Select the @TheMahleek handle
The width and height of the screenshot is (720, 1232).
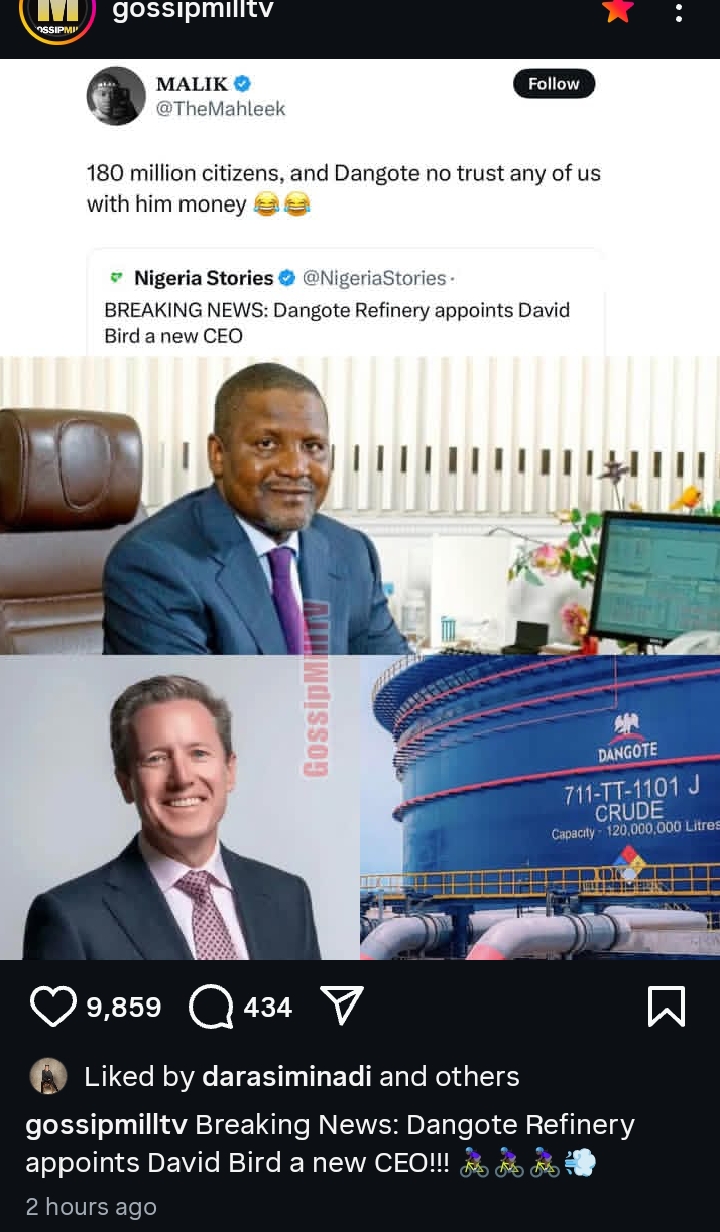[220, 109]
